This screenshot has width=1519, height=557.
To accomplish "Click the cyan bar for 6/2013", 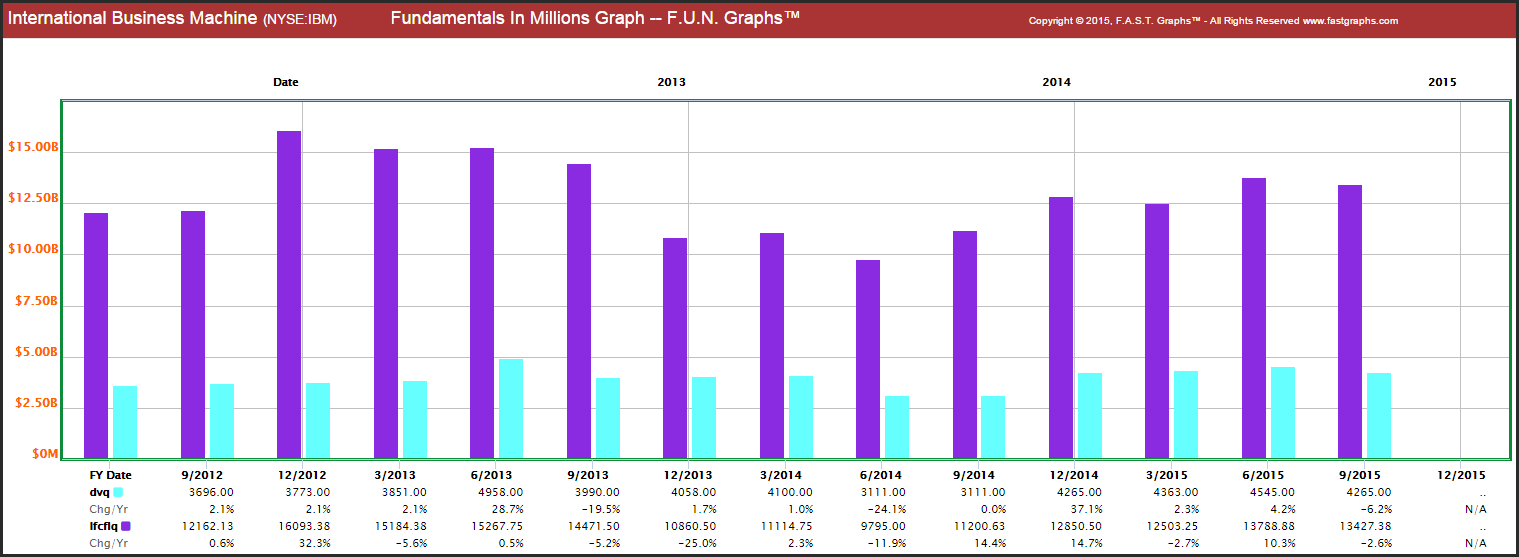I will (x=511, y=408).
